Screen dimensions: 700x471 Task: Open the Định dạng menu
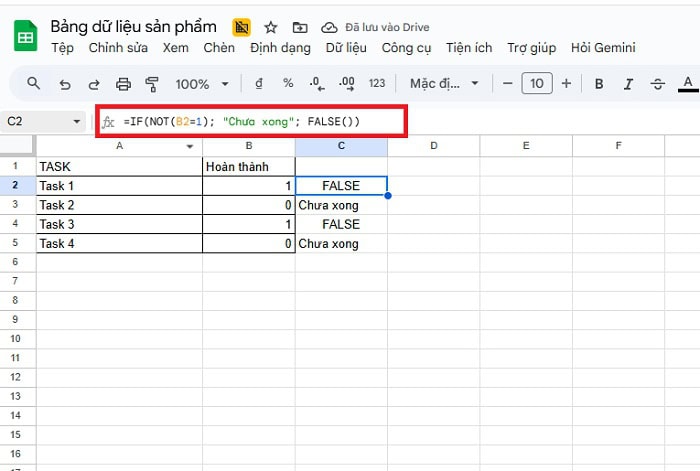coord(280,47)
